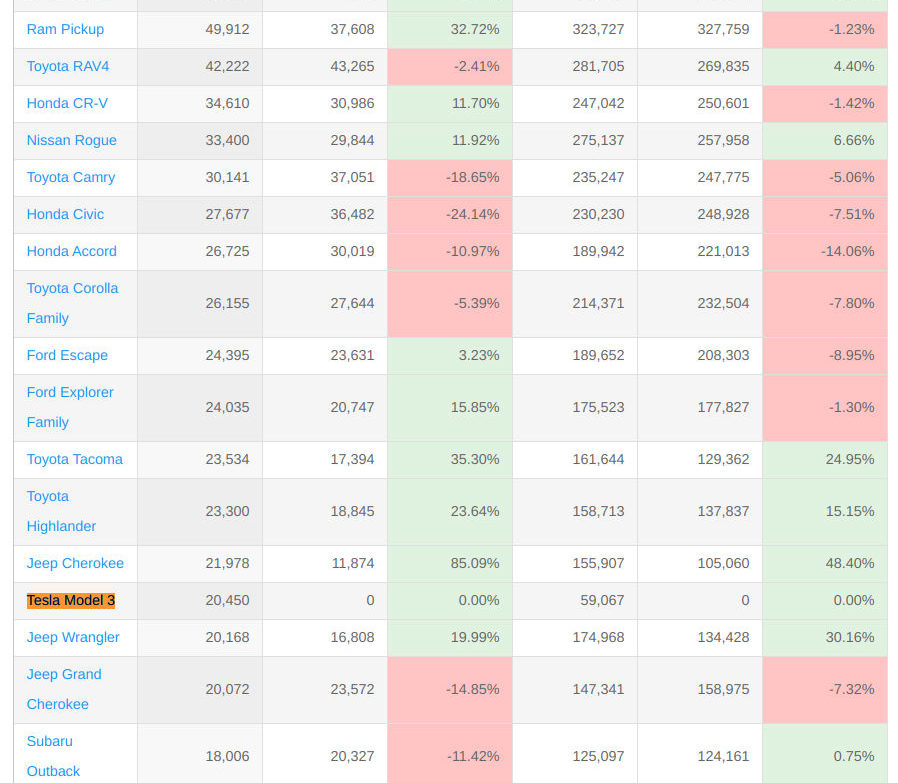The height and width of the screenshot is (783, 898).
Task: Click the Toyota Tacoma link
Action: 74,459
